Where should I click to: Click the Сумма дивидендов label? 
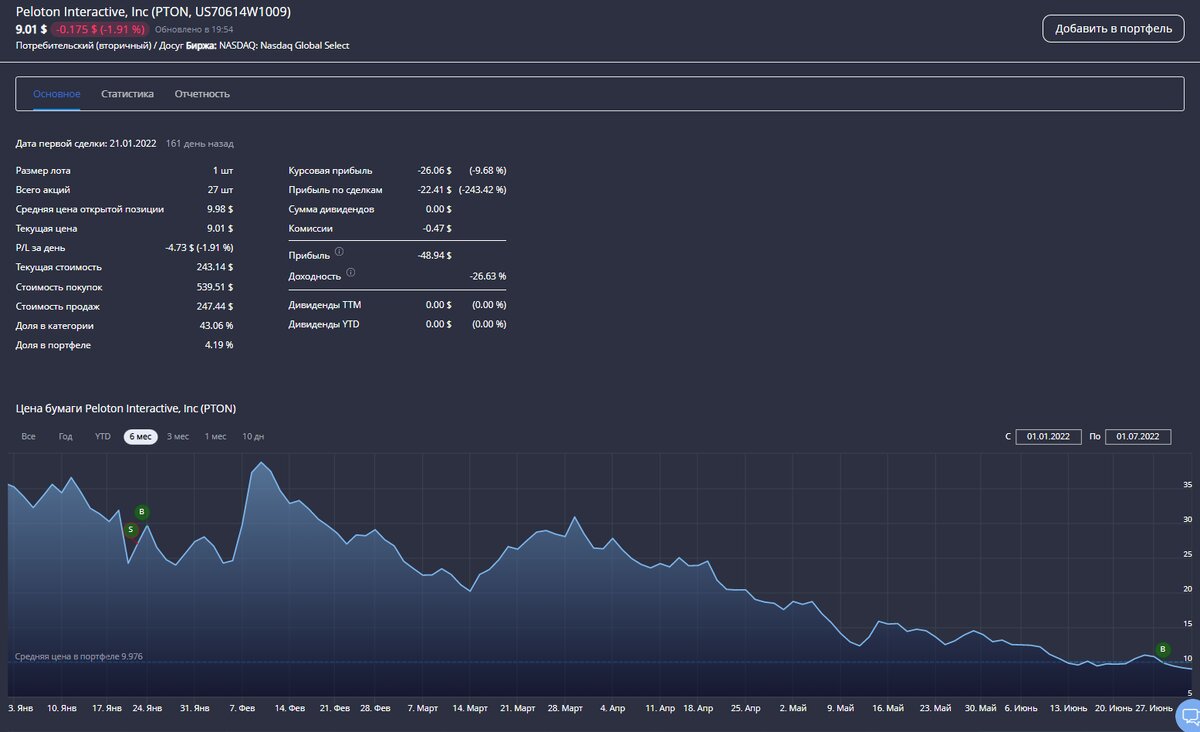pyautogui.click(x=332, y=209)
